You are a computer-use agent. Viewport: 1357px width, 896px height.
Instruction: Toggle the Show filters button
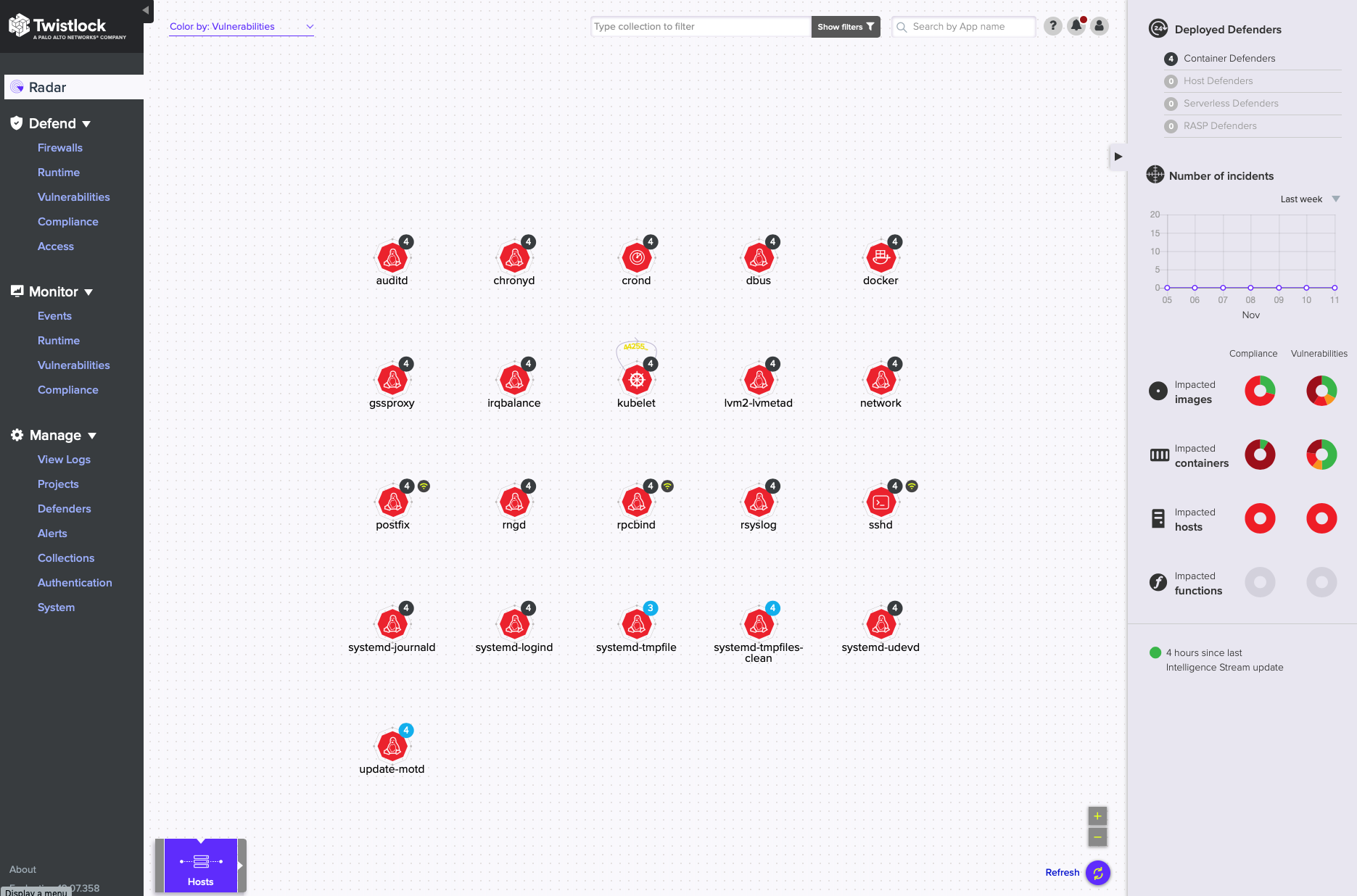(x=845, y=27)
